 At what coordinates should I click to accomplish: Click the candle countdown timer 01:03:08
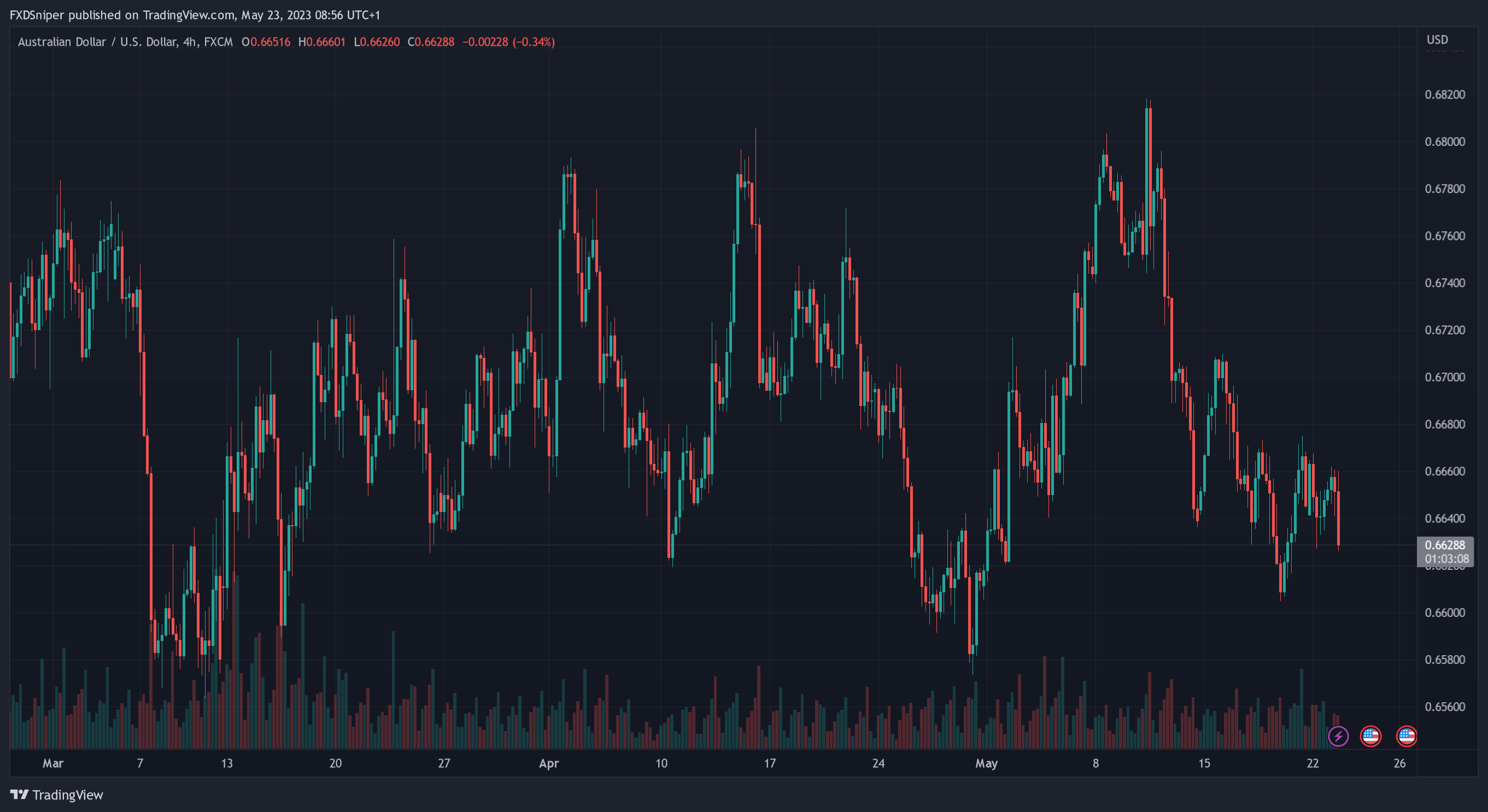pos(1446,559)
